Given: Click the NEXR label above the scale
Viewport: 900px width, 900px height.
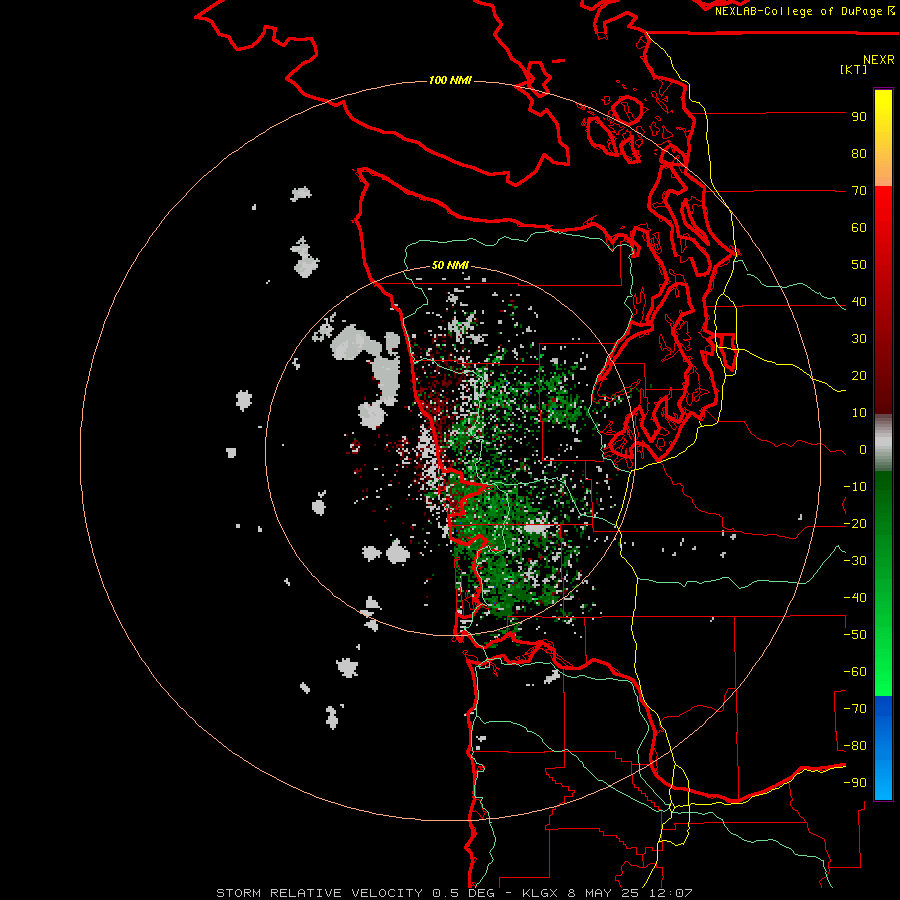Looking at the screenshot, I should pos(879,60).
